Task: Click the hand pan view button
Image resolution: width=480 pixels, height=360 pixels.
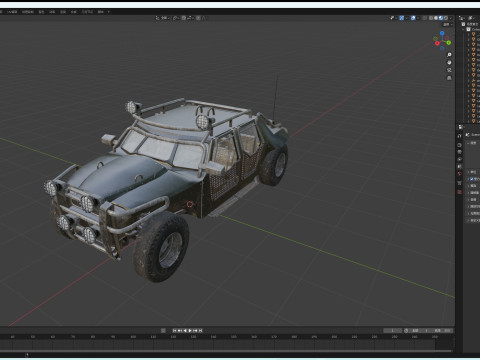Action: [x=449, y=62]
